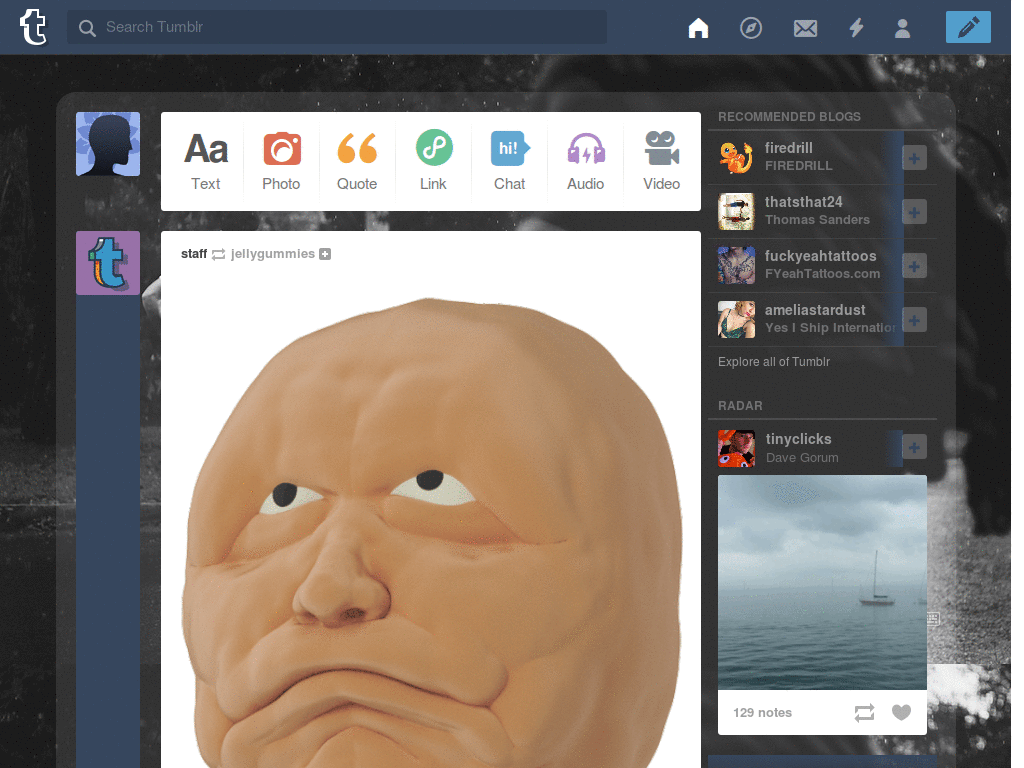Open the Activity lightning icon
Screen dimensions: 1024x768
(856, 27)
